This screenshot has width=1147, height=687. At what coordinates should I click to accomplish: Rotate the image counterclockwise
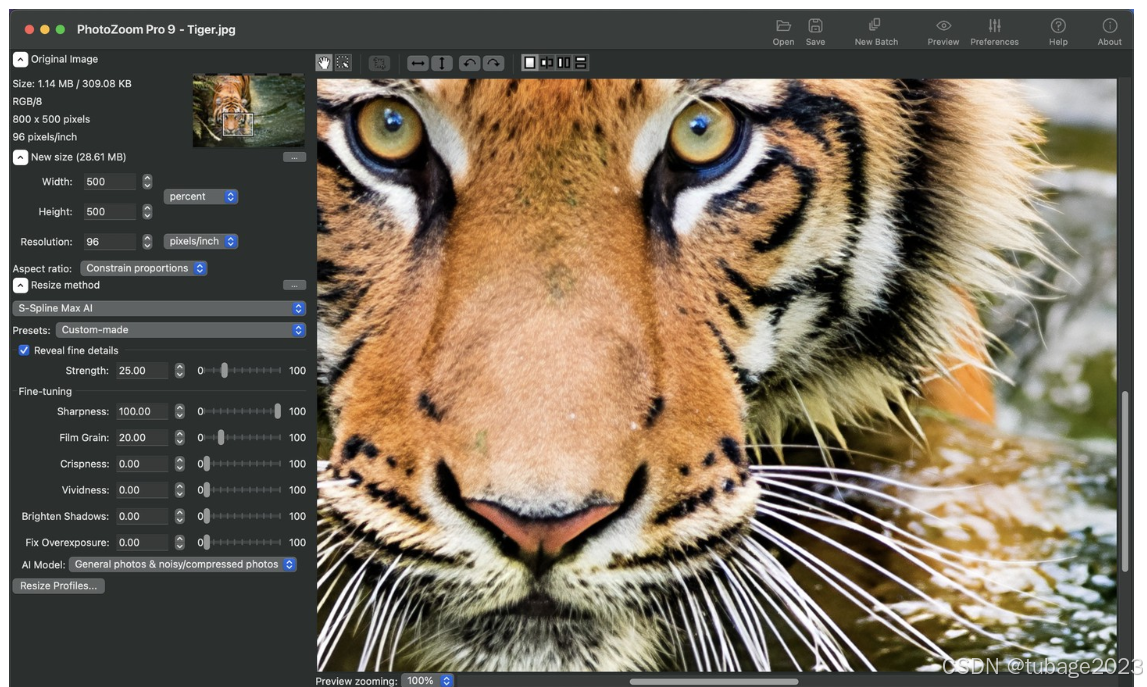[469, 63]
